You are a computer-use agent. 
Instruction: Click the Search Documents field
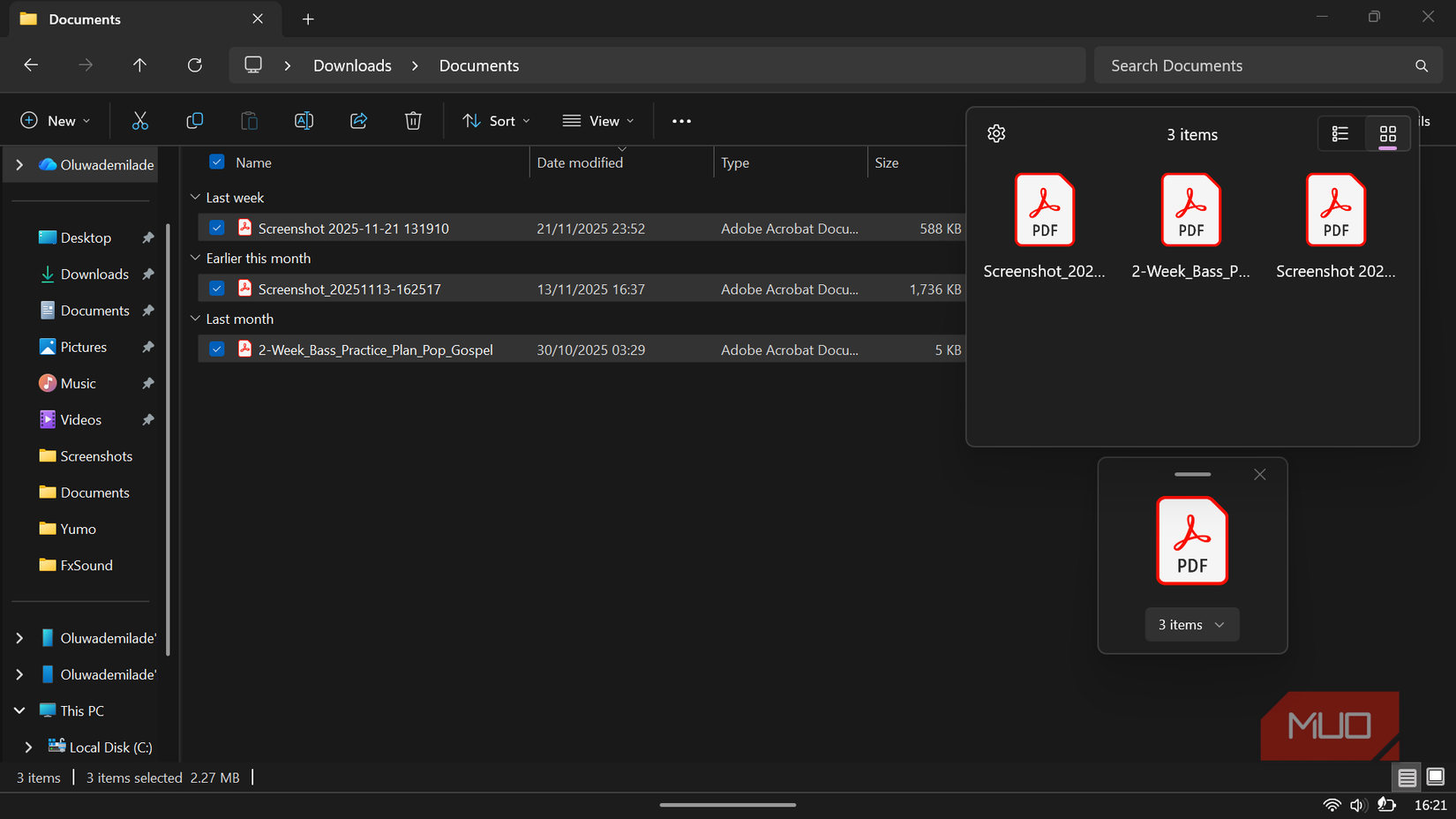pyautogui.click(x=1235, y=64)
